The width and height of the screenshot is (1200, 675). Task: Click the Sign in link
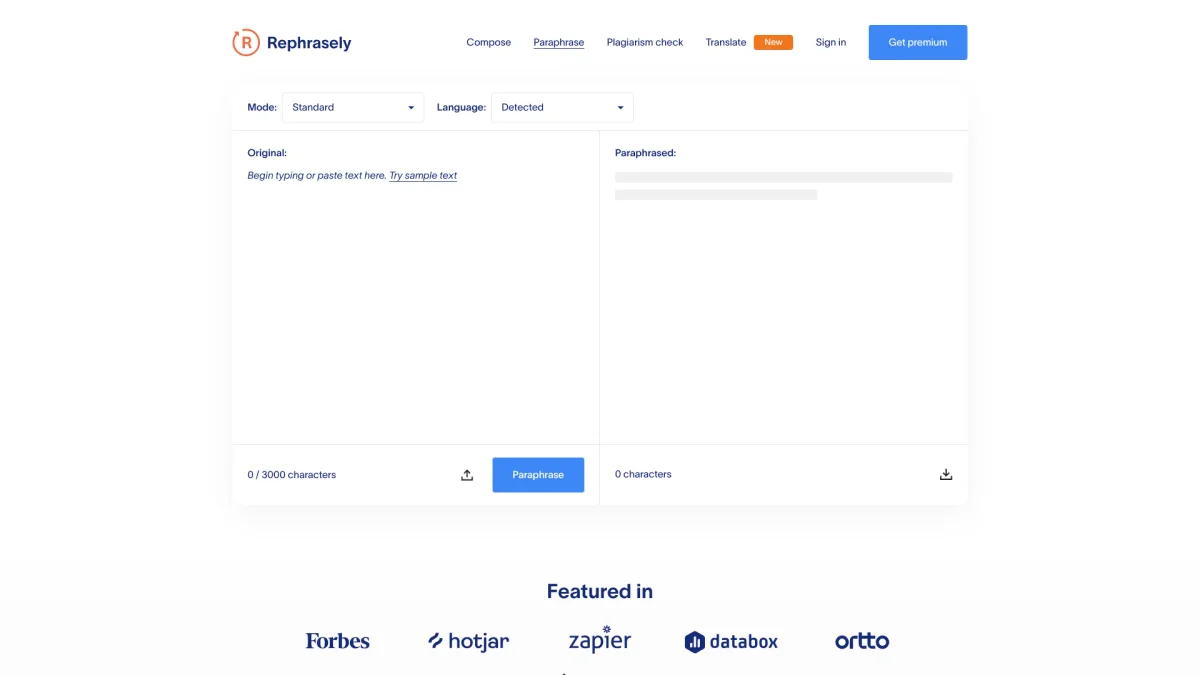tap(830, 42)
